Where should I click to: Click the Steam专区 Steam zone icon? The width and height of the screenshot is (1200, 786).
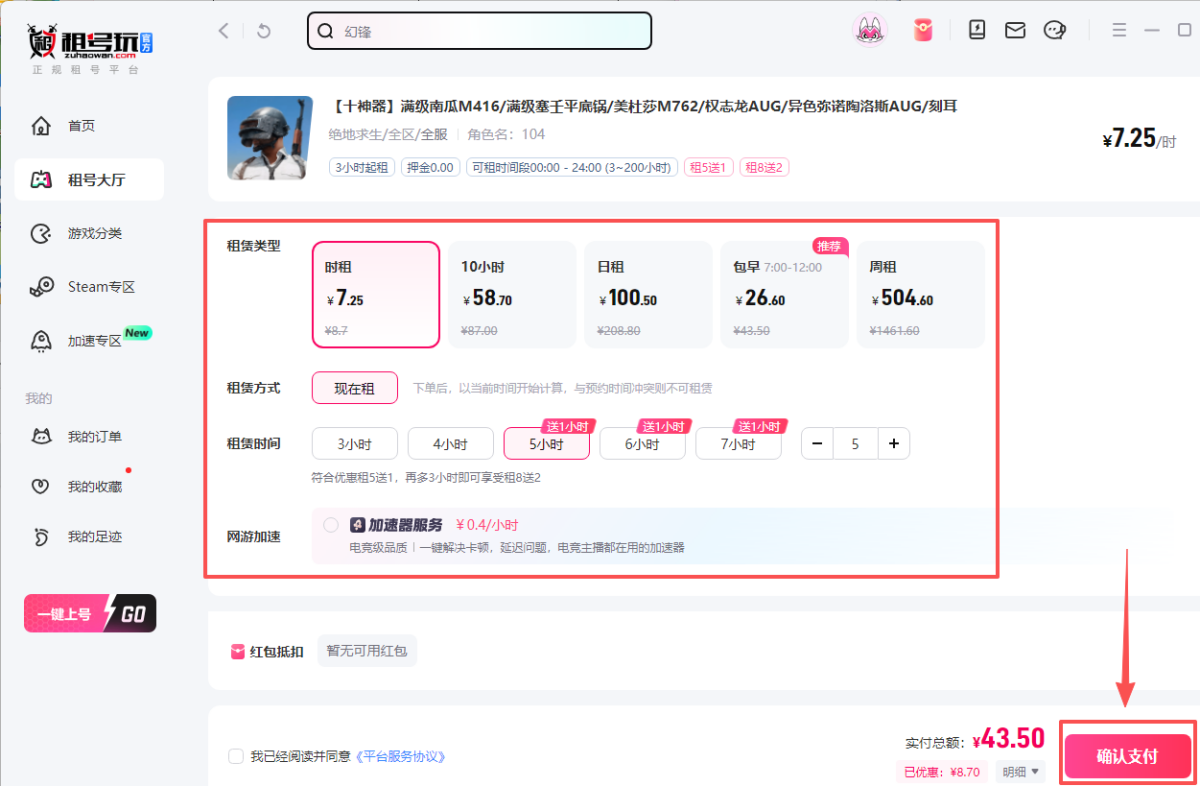click(x=40, y=286)
